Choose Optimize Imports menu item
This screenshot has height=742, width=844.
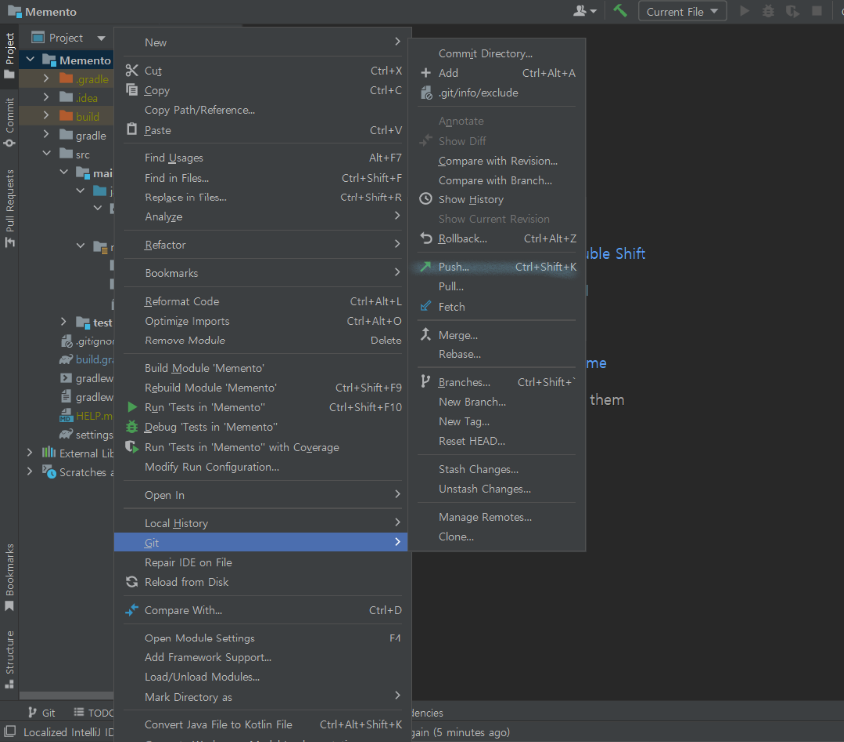[263, 321]
